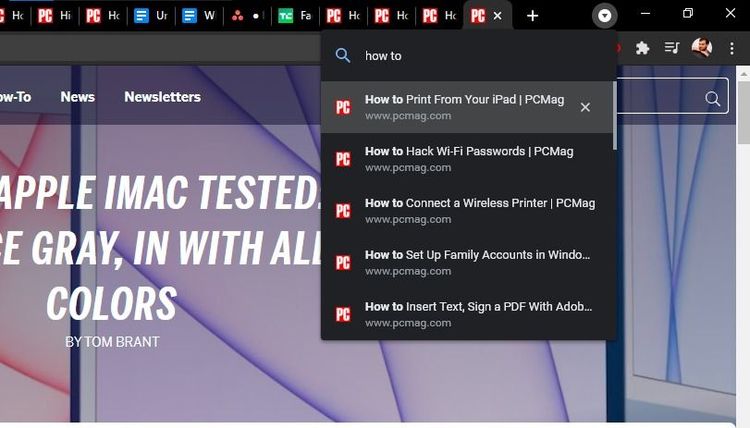Open Chrome's three-dot menu
The width and height of the screenshot is (750, 428).
click(732, 48)
